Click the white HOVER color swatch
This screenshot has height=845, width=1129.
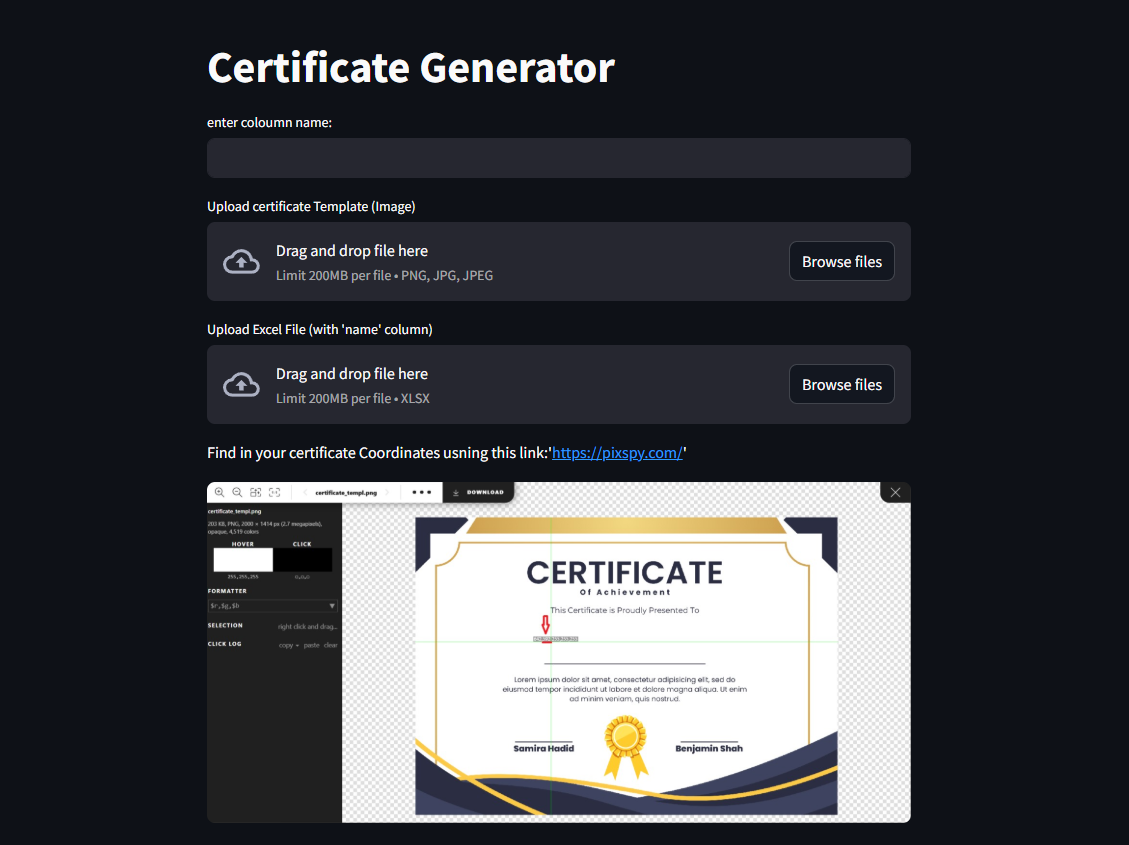tap(243, 559)
